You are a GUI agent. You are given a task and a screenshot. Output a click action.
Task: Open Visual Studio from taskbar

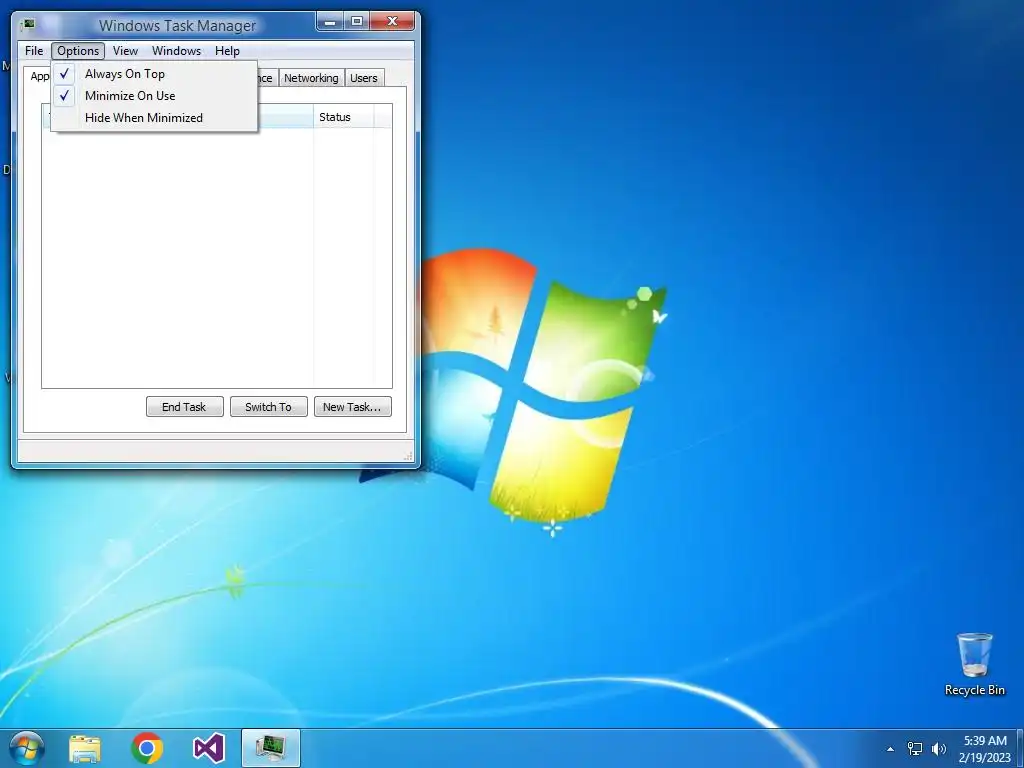[x=209, y=748]
